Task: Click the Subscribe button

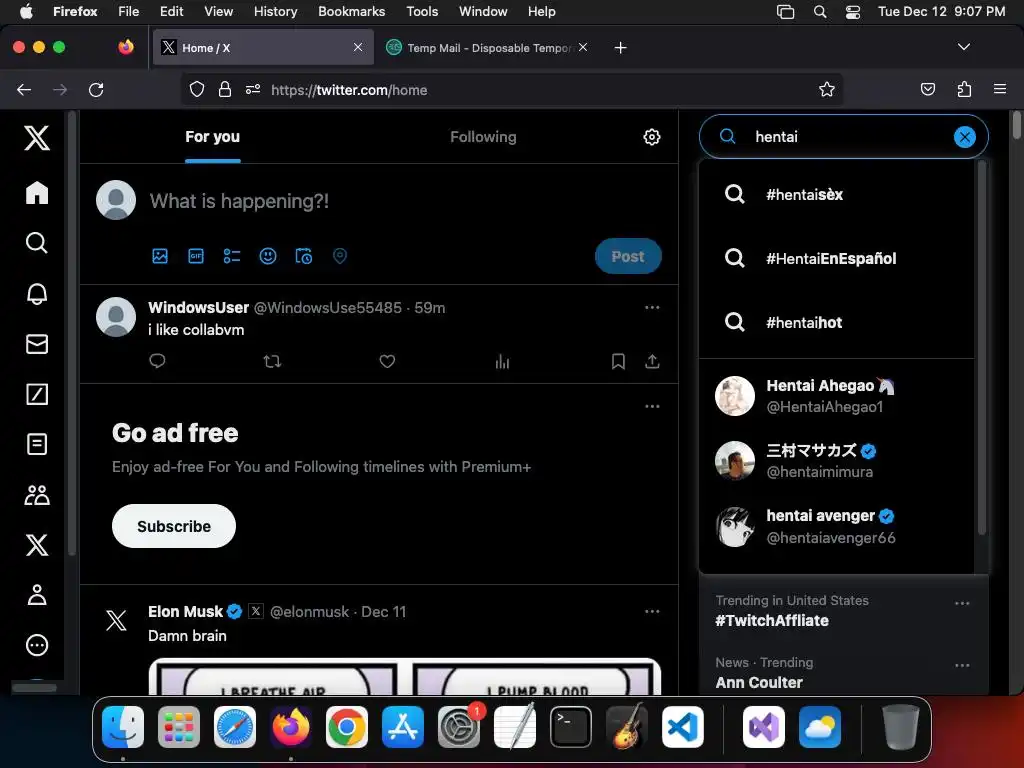Action: click(174, 526)
